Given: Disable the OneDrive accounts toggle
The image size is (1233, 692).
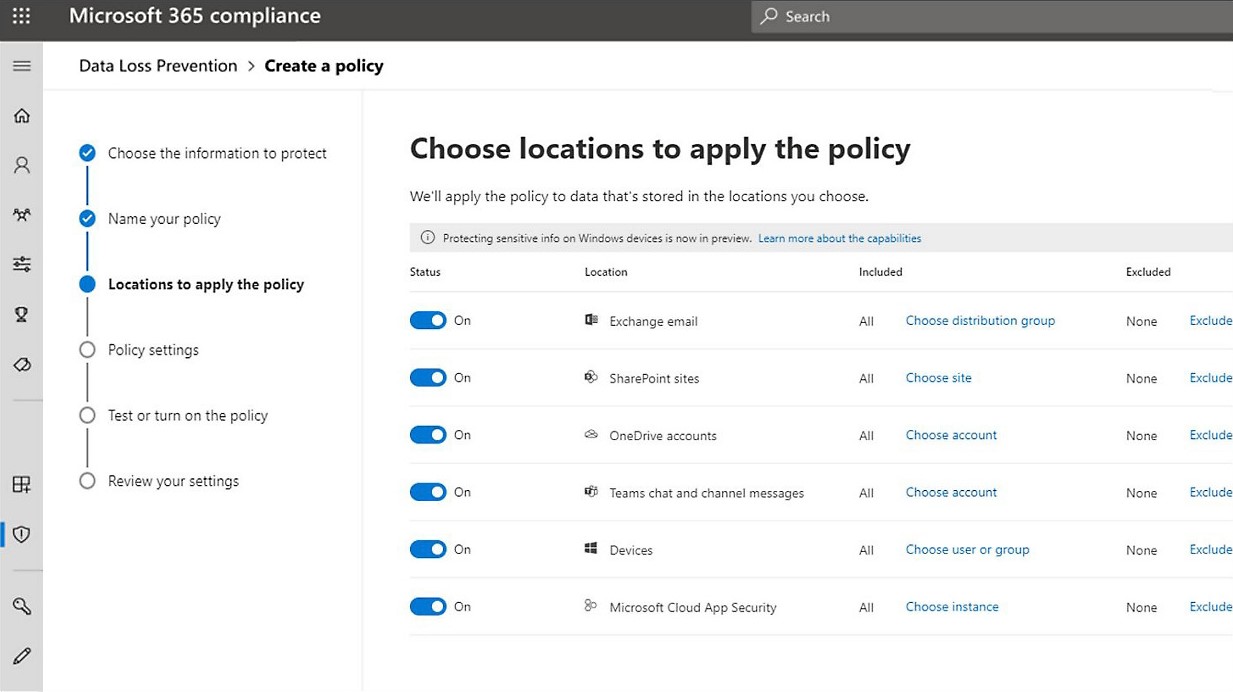Looking at the screenshot, I should [x=428, y=435].
